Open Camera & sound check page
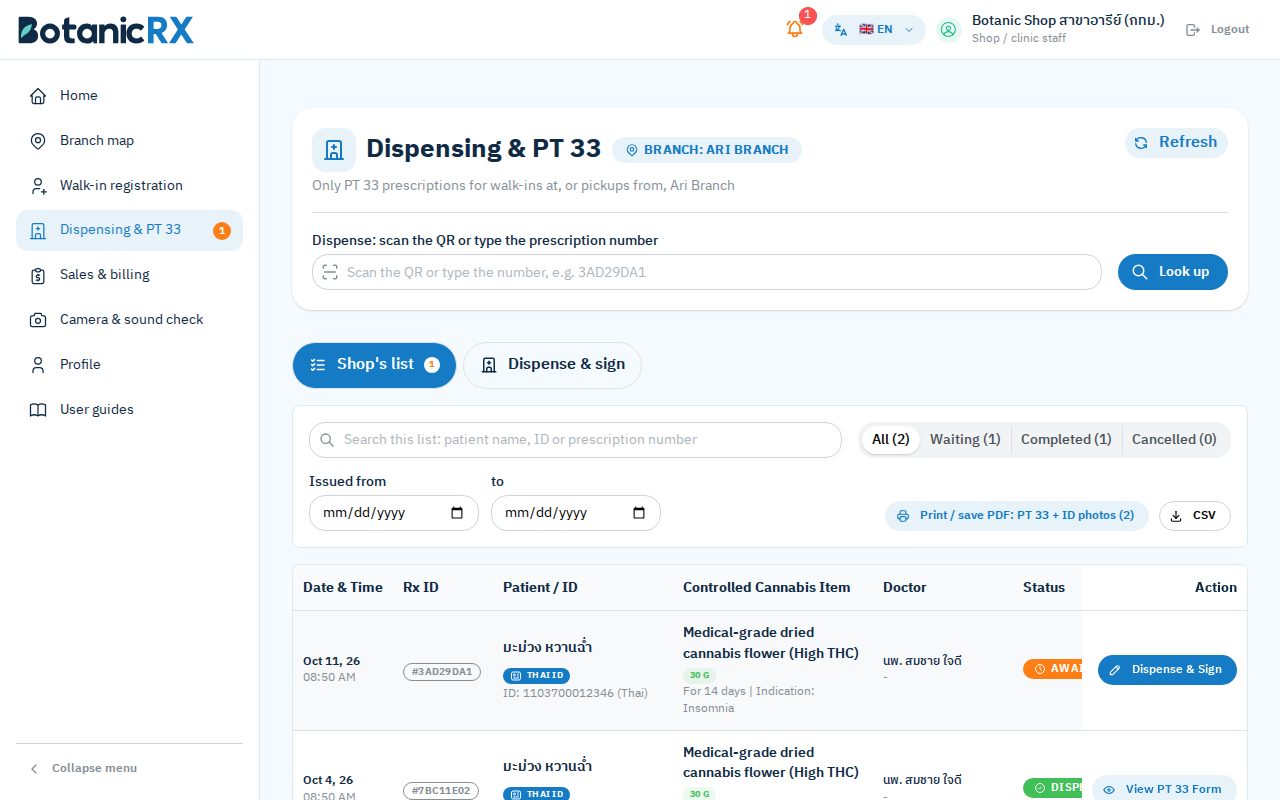The image size is (1280, 800). (129, 320)
